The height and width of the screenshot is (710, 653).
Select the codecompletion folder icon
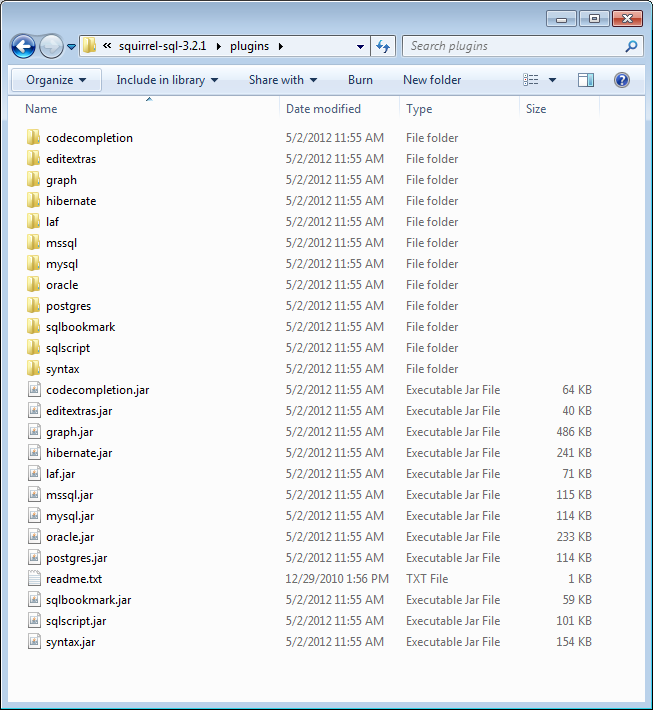pos(33,137)
